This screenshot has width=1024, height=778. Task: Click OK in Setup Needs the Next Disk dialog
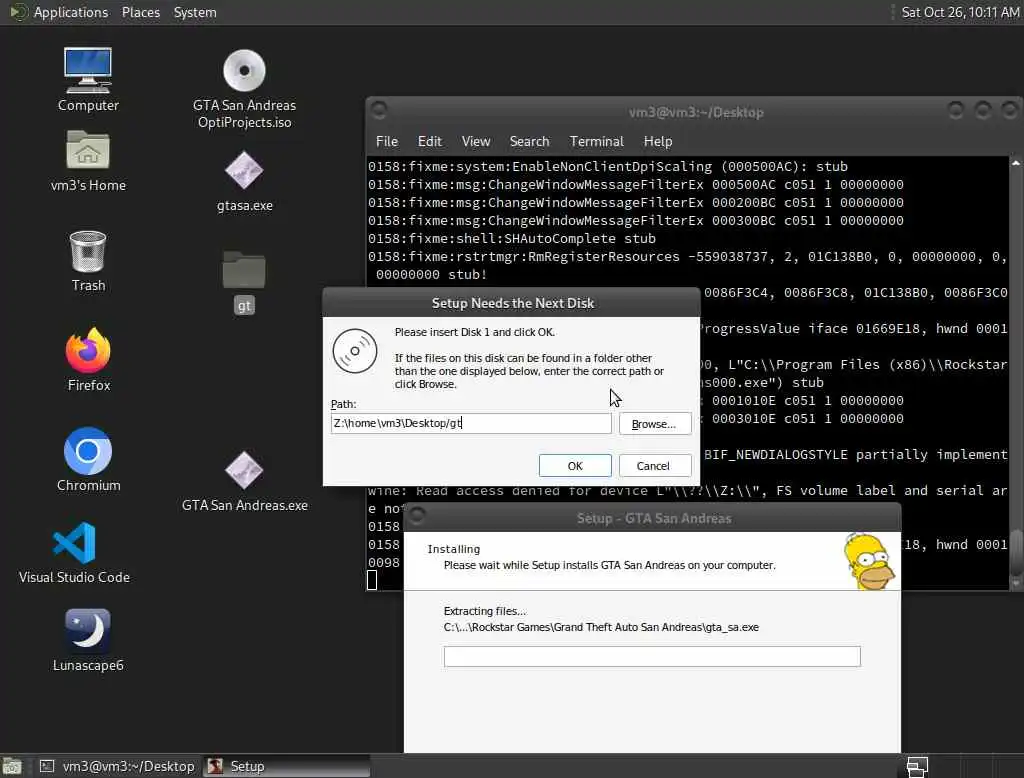pos(575,466)
